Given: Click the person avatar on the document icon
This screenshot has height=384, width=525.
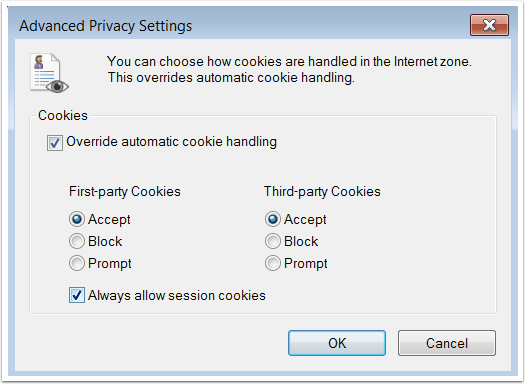Looking at the screenshot, I should click(39, 62).
